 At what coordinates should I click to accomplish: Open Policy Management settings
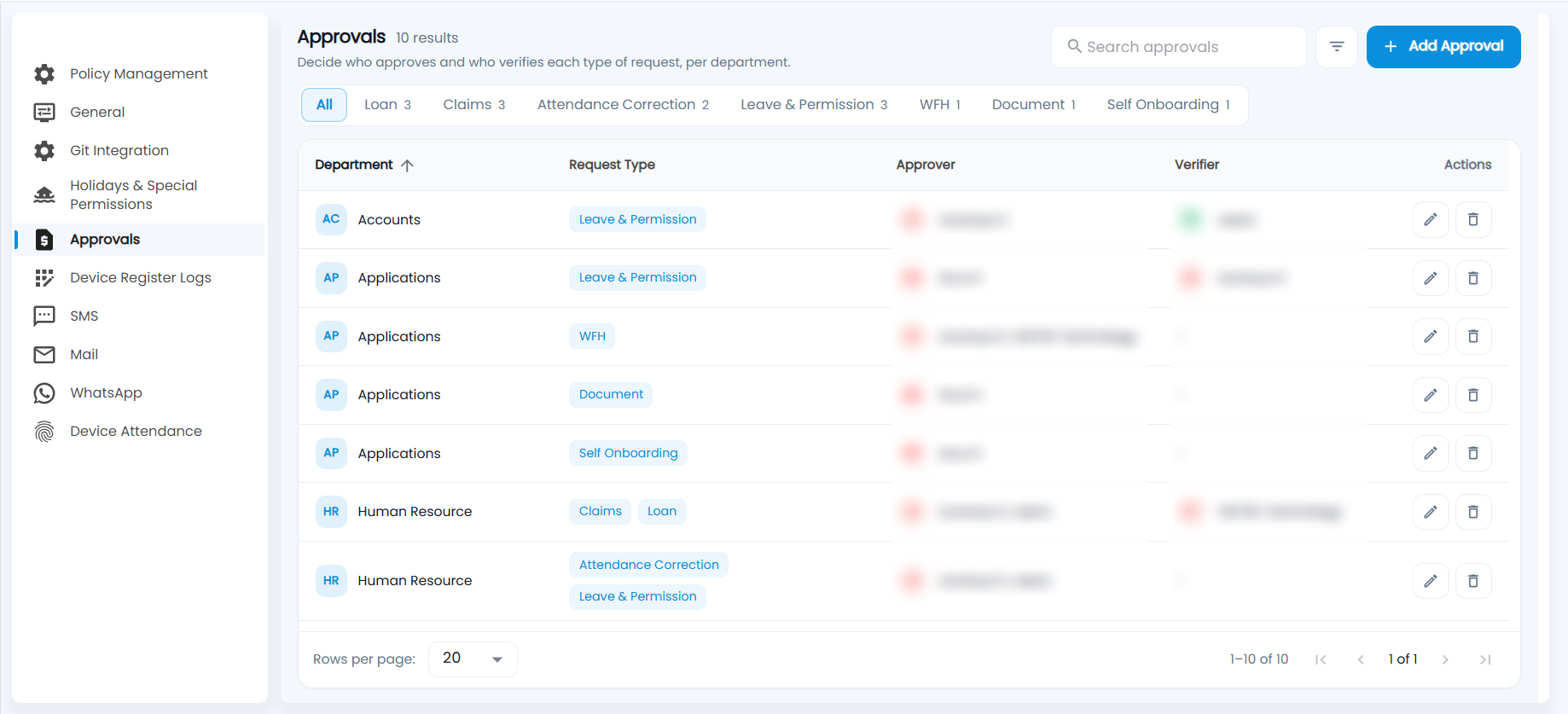(x=139, y=73)
